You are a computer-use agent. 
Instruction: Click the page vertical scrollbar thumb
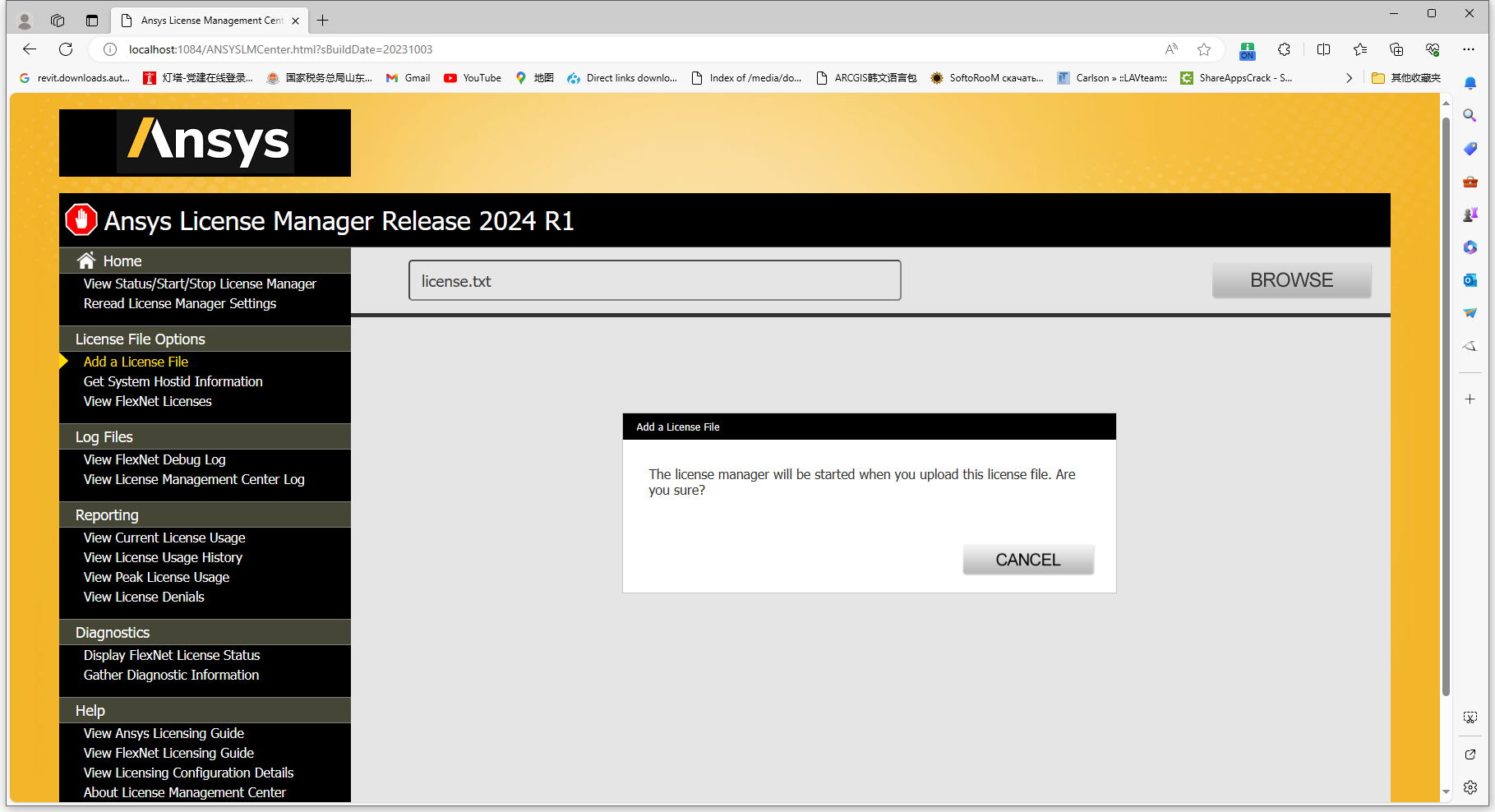1446,407
